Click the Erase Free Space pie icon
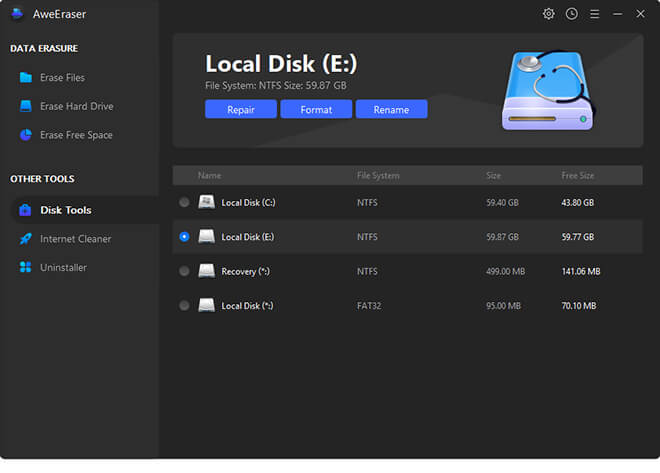The width and height of the screenshot is (660, 473). [x=26, y=135]
